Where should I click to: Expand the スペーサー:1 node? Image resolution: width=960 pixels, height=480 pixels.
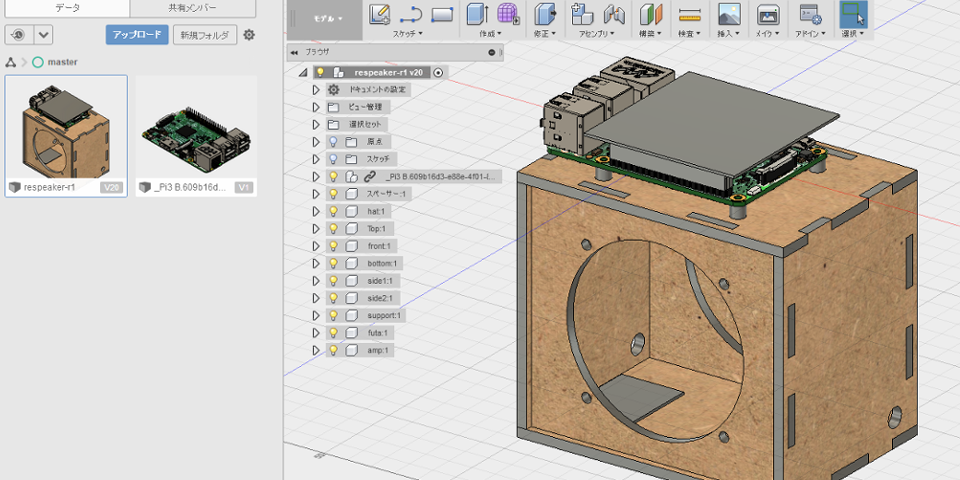[x=316, y=194]
